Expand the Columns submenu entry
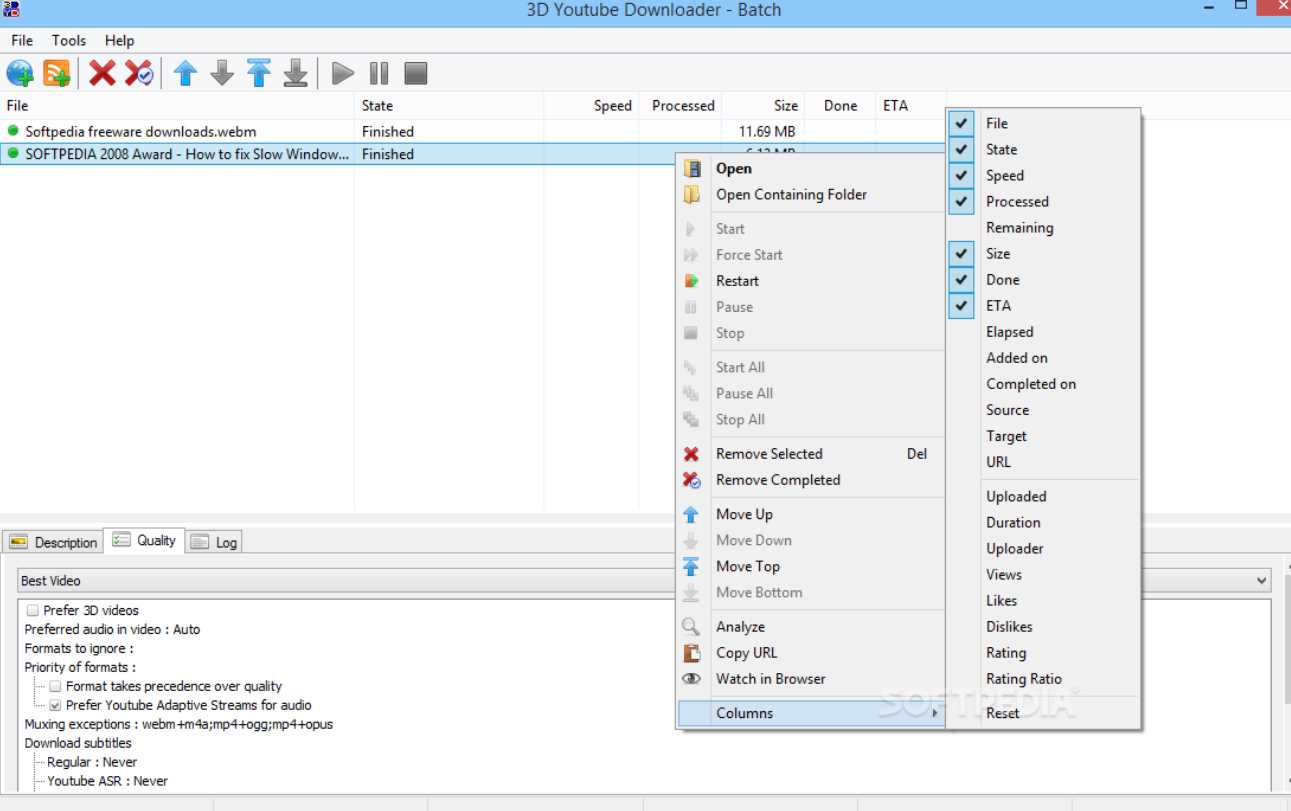This screenshot has height=811, width=1291. tap(810, 713)
